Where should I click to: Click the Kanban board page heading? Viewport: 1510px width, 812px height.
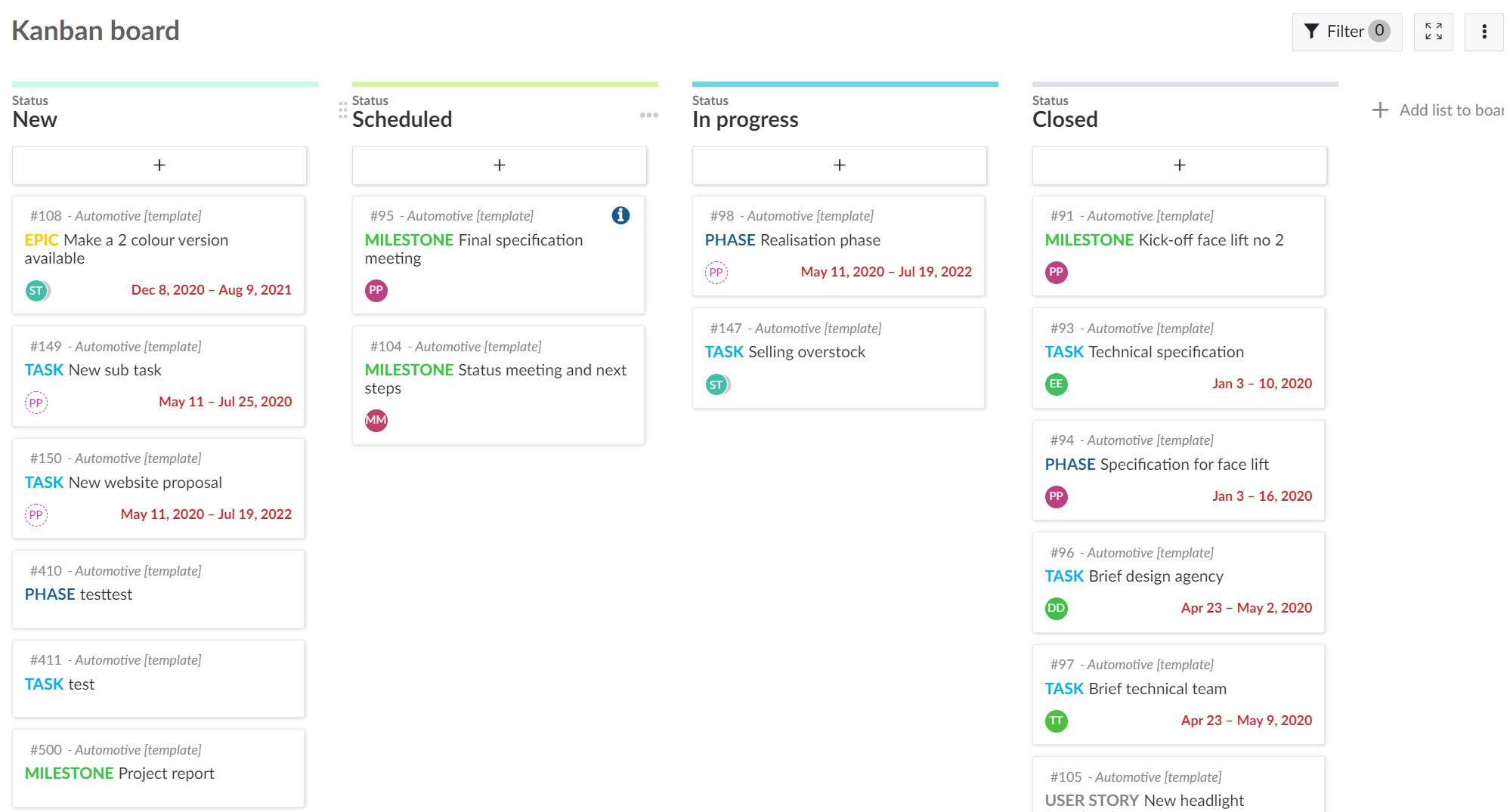(x=95, y=31)
